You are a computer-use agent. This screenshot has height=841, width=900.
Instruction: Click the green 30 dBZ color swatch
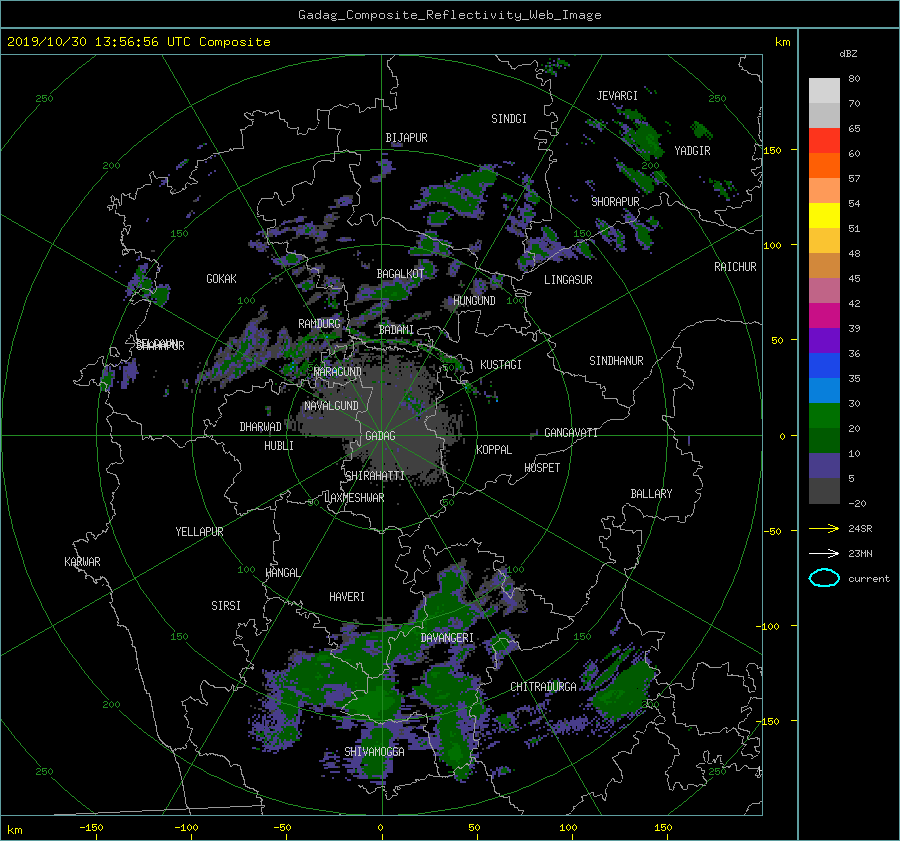[824, 415]
